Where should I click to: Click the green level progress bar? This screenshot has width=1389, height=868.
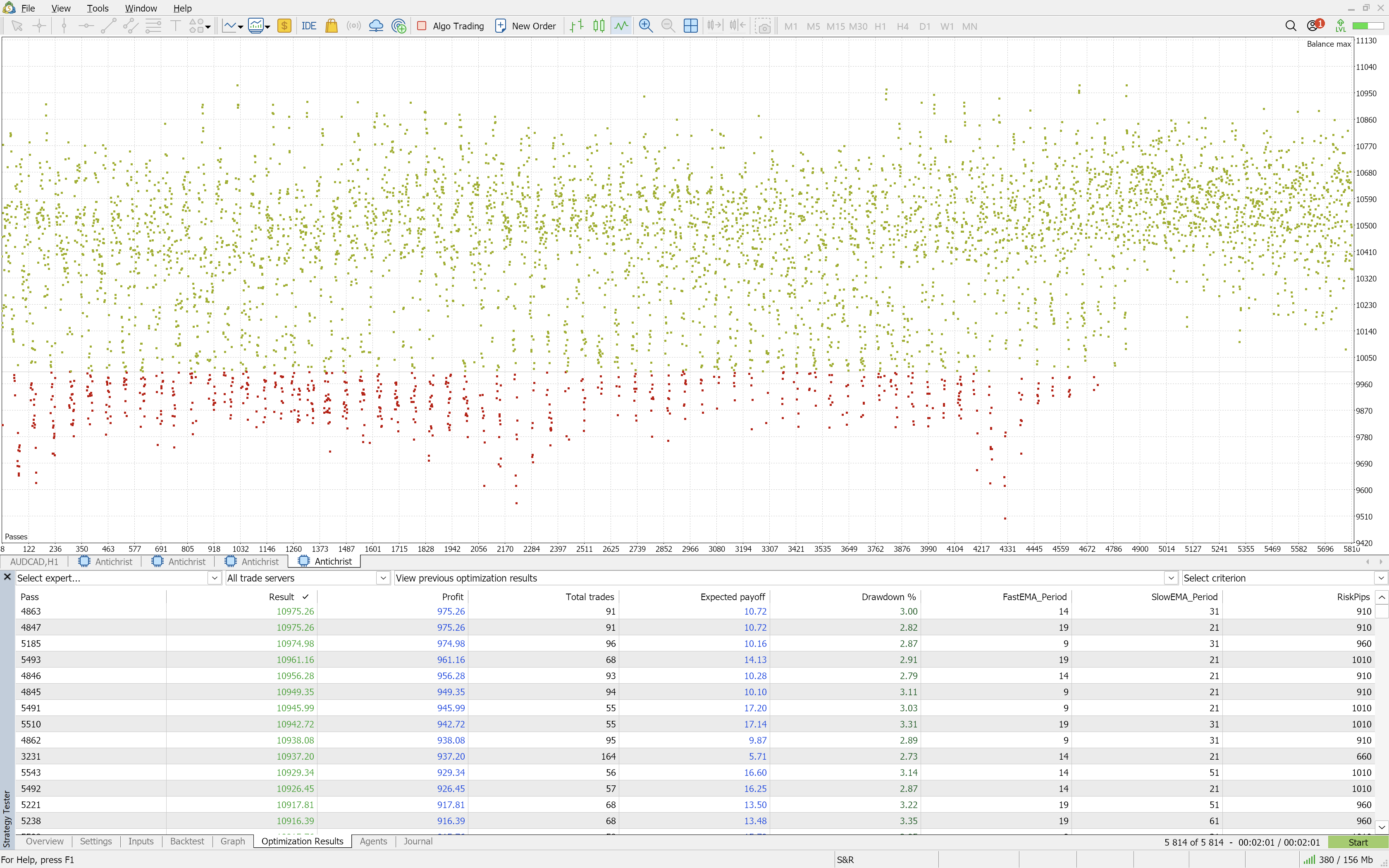[x=1367, y=26]
